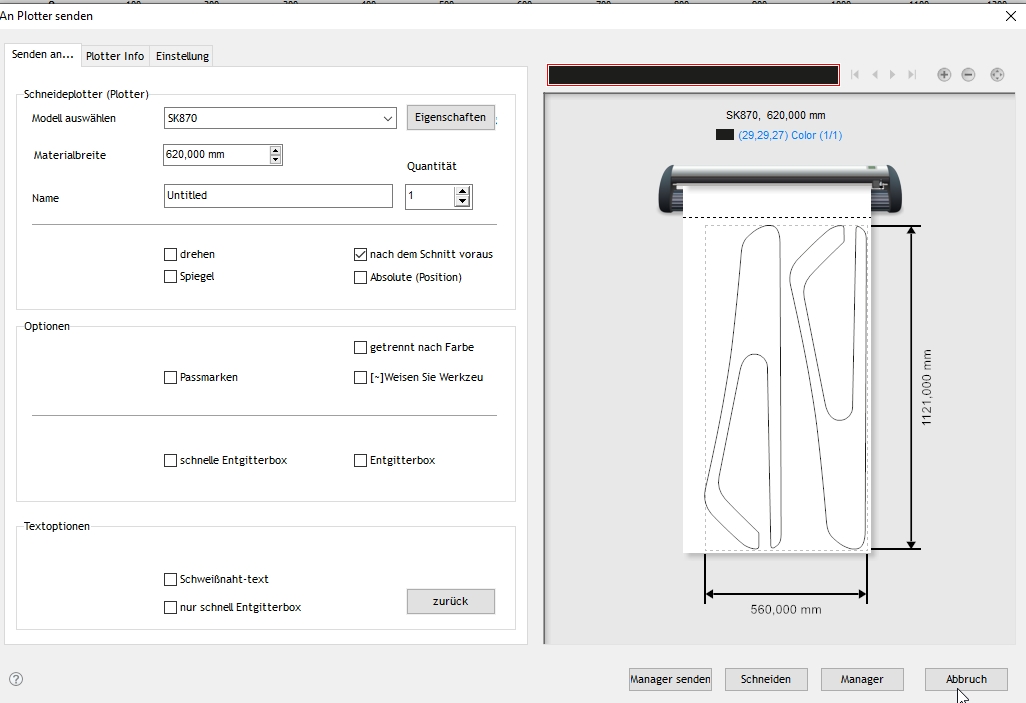1026x703 pixels.
Task: Decrease Quantität with the down arrow
Action: click(x=461, y=201)
